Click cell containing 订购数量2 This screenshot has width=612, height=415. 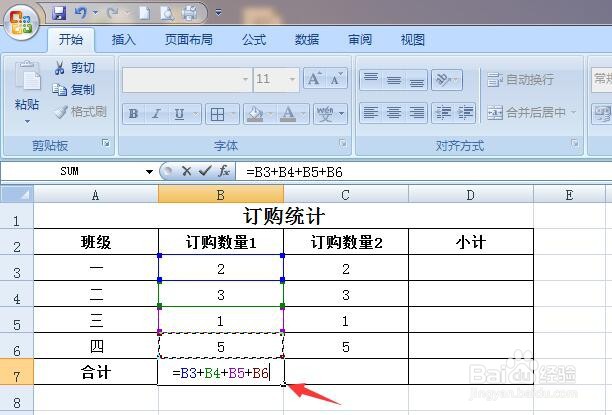346,242
